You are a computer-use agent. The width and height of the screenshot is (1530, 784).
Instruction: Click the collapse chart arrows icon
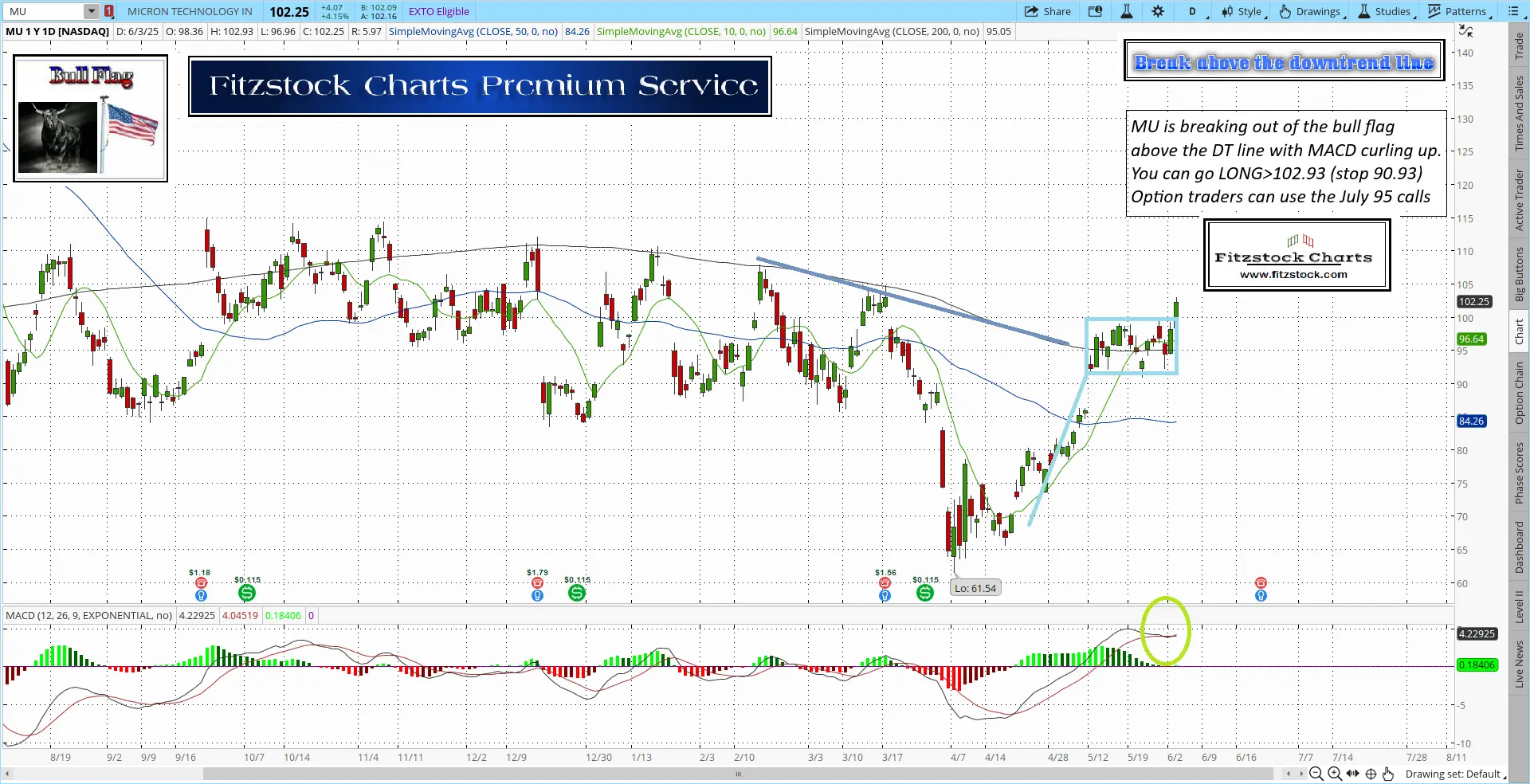[x=1466, y=31]
